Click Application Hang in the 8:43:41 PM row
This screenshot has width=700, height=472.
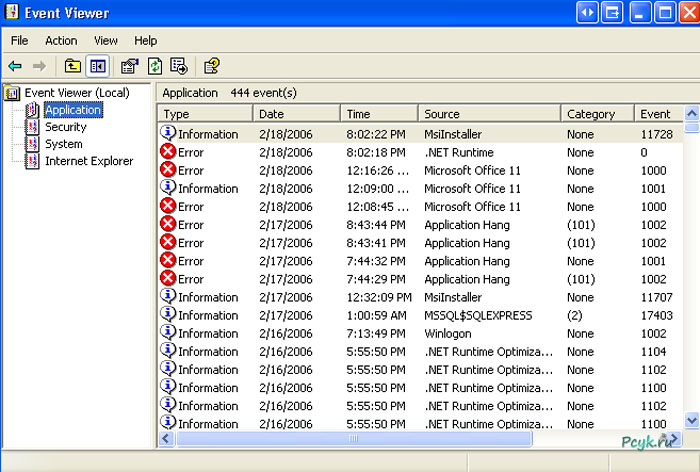[467, 243]
